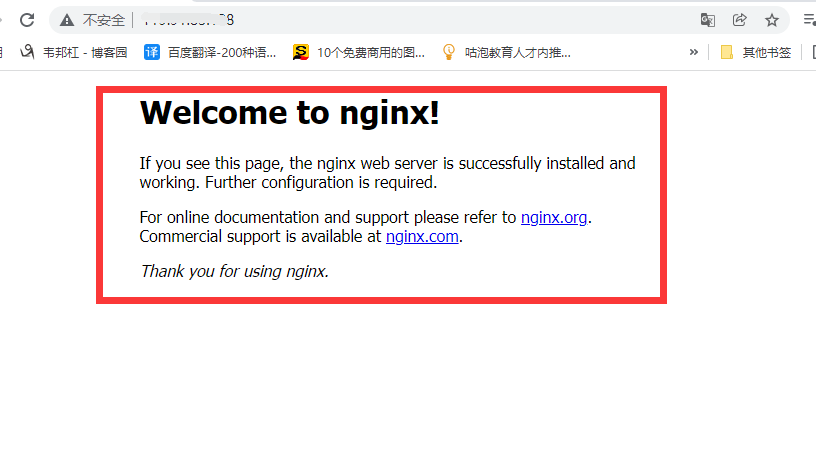Screen dimensions: 816x450
Task: Click the not-secure warning triangle icon
Action: 67,20
